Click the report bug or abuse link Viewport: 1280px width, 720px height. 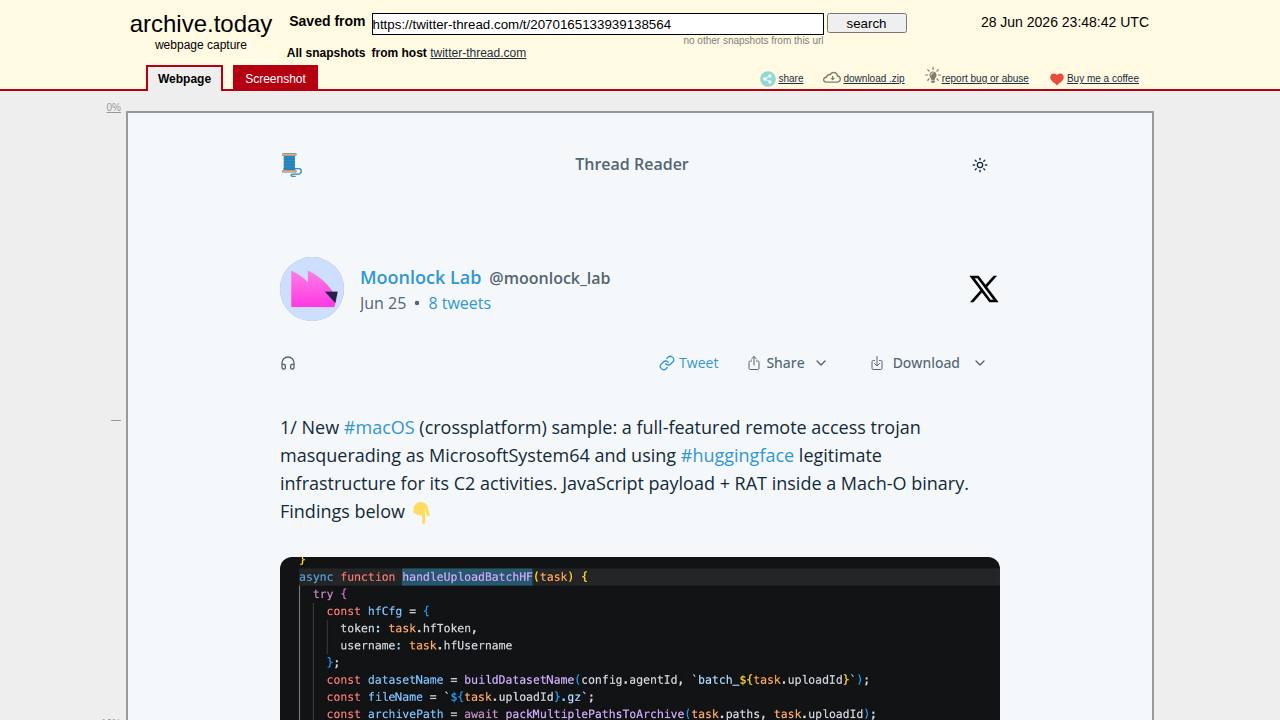pyautogui.click(x=985, y=79)
